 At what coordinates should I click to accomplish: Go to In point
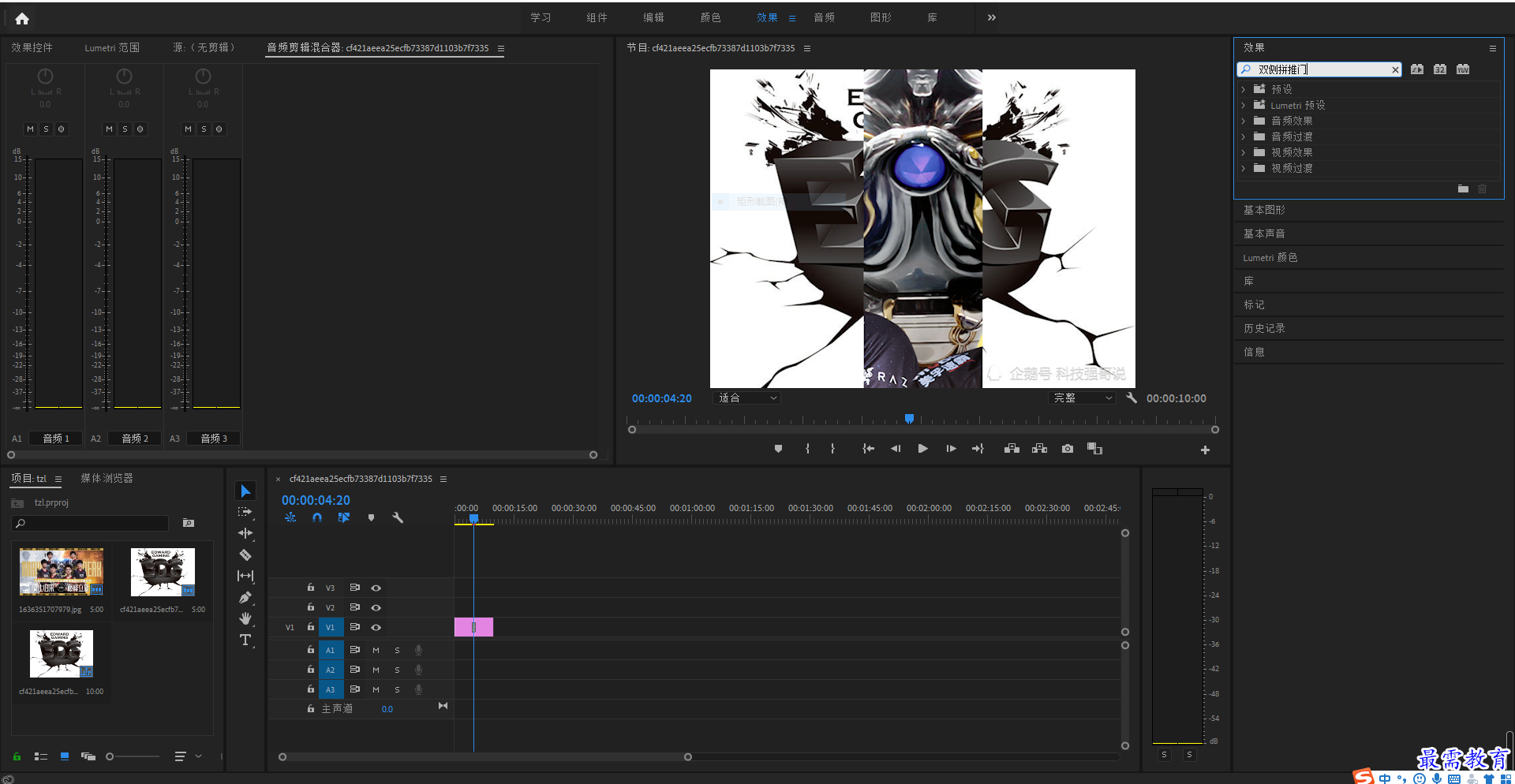pyautogui.click(x=868, y=449)
